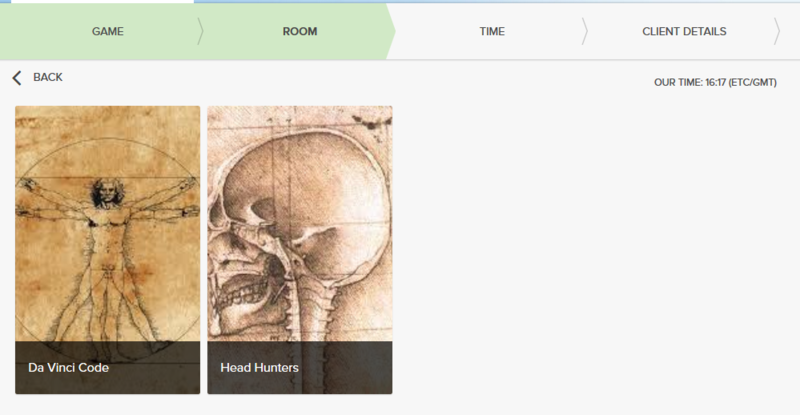Select the ROOM step tab

coord(300,32)
